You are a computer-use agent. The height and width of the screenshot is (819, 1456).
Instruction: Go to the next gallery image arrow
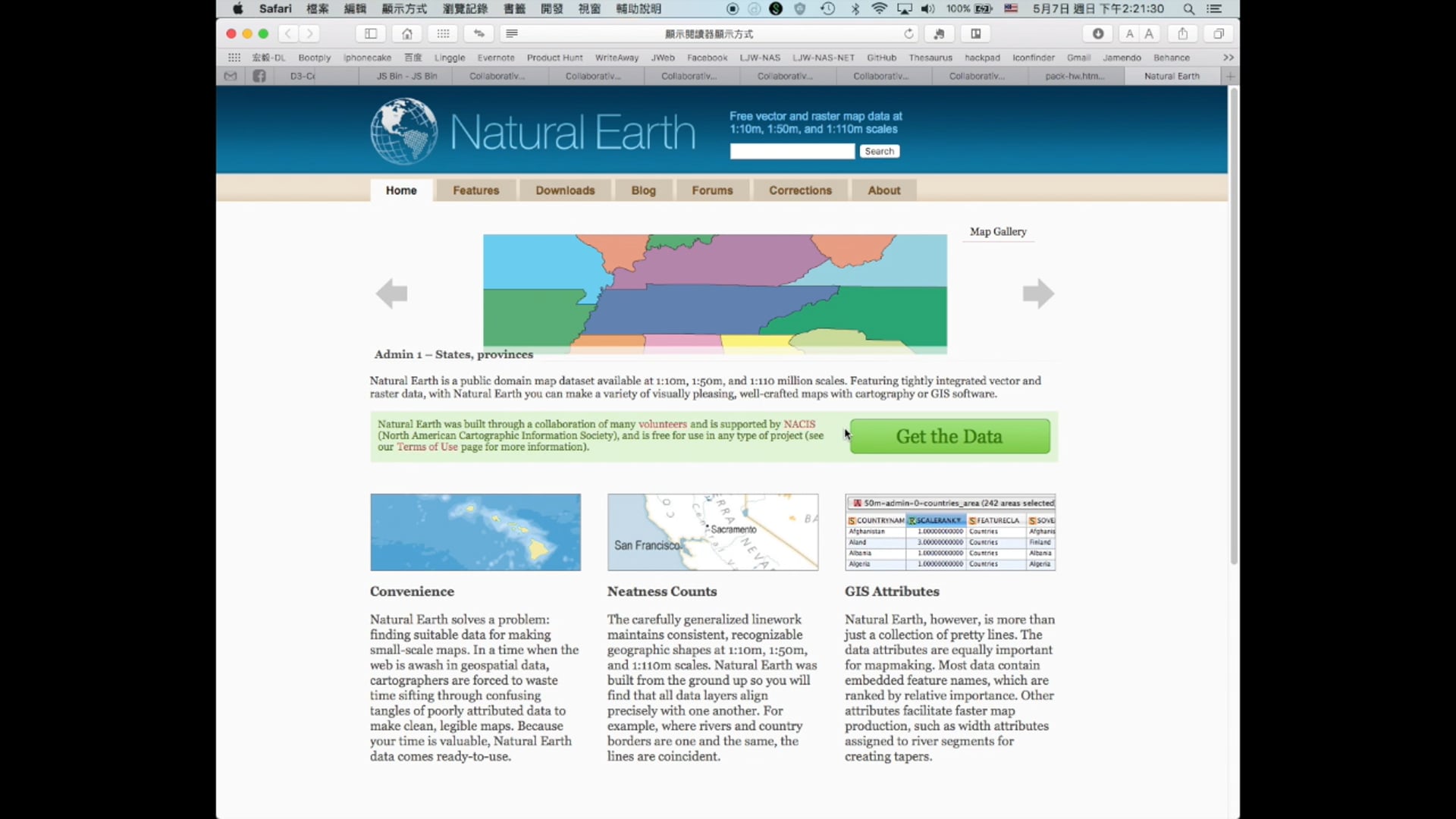(x=1038, y=293)
